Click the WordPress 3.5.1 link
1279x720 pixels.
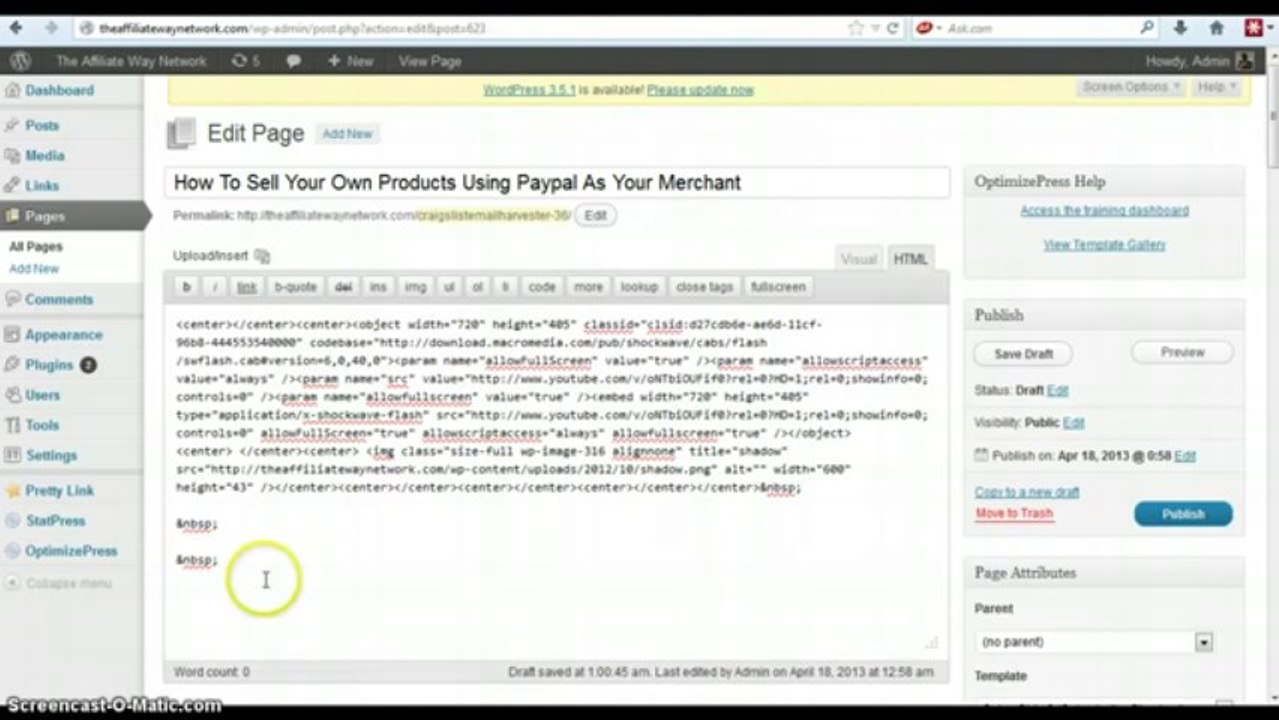click(529, 90)
